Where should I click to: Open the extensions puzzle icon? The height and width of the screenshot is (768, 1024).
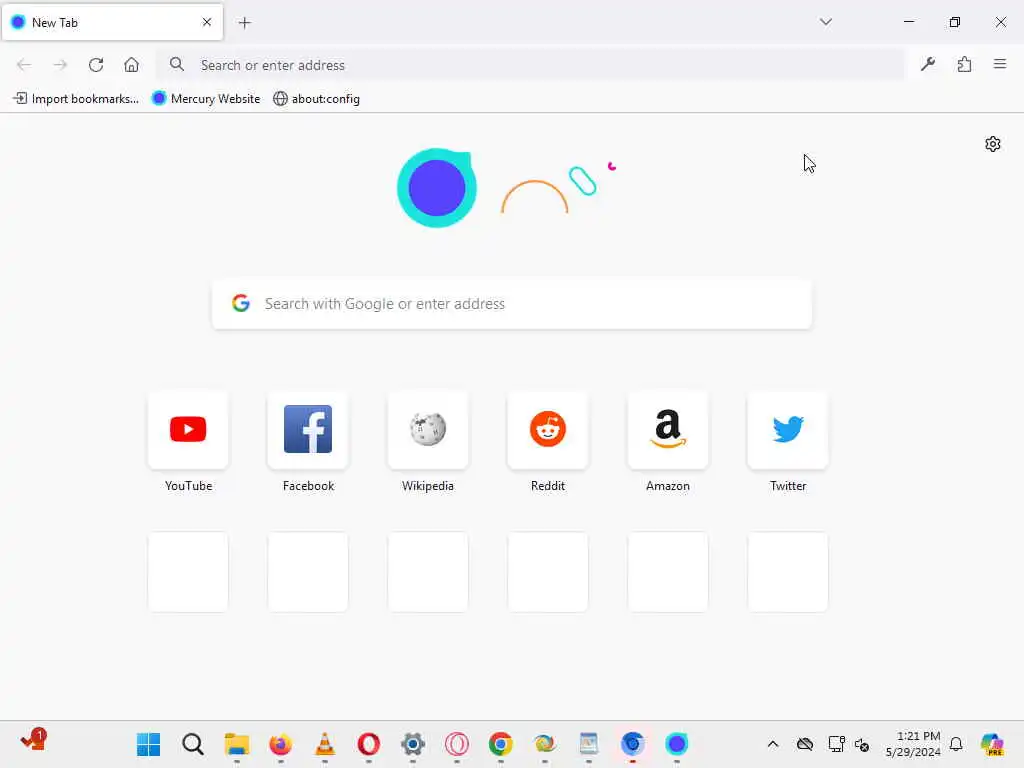tap(964, 64)
